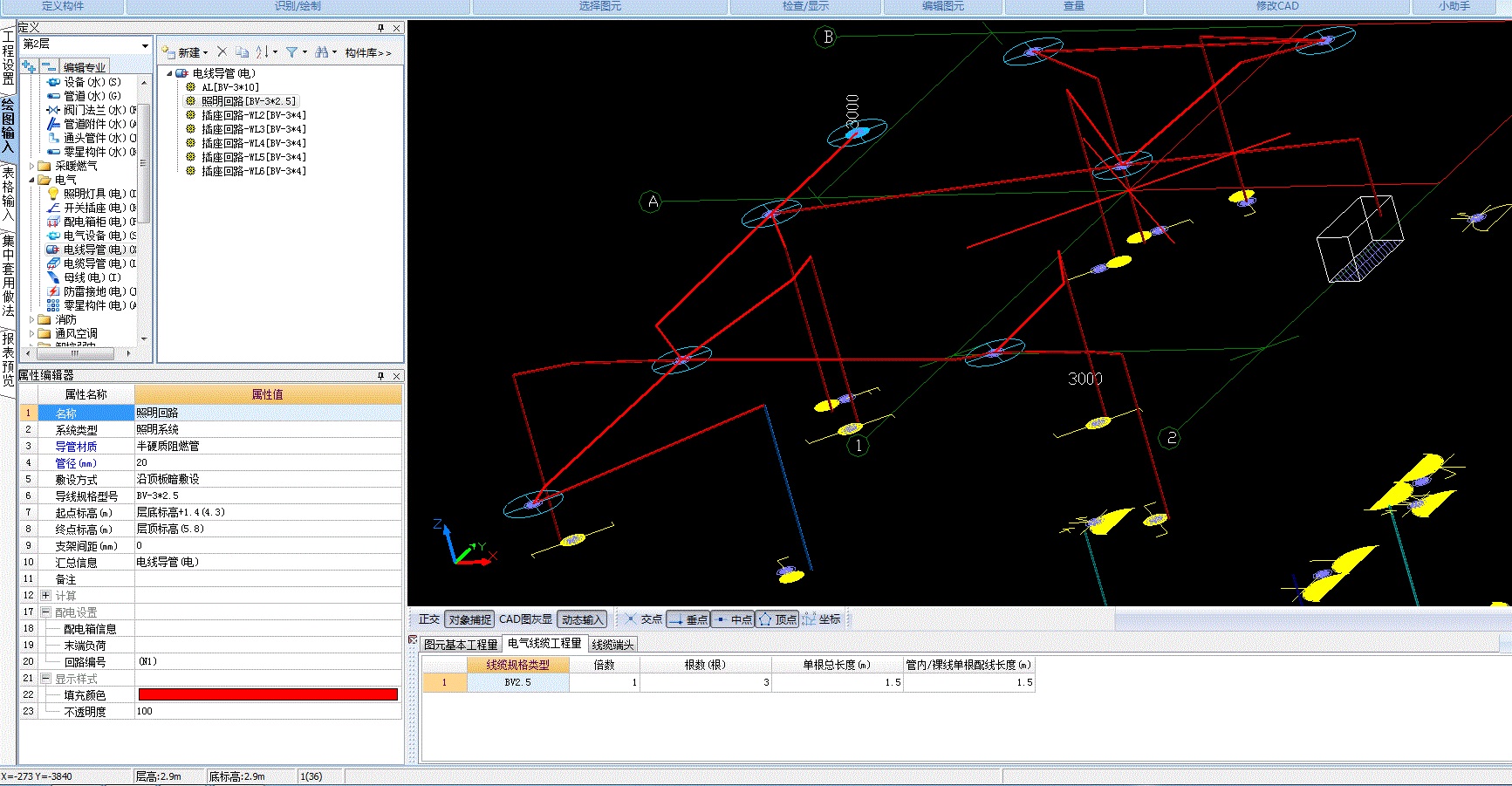Select 零星构件(电) grid item
The image size is (1512, 786).
[x=91, y=305]
